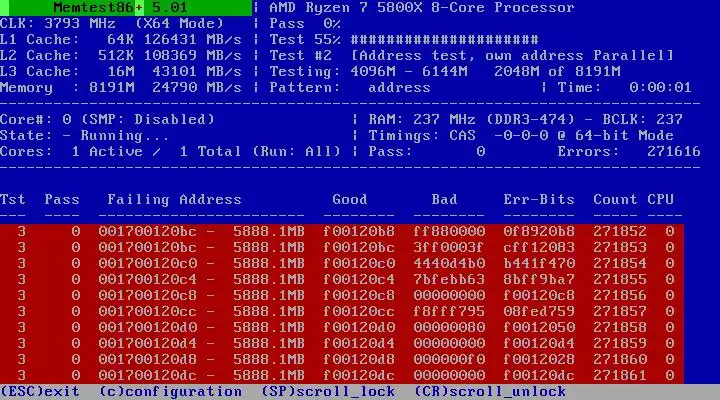This screenshot has height=400, width=720.
Task: Click failing address 001700120c0
Action: (x=148, y=264)
